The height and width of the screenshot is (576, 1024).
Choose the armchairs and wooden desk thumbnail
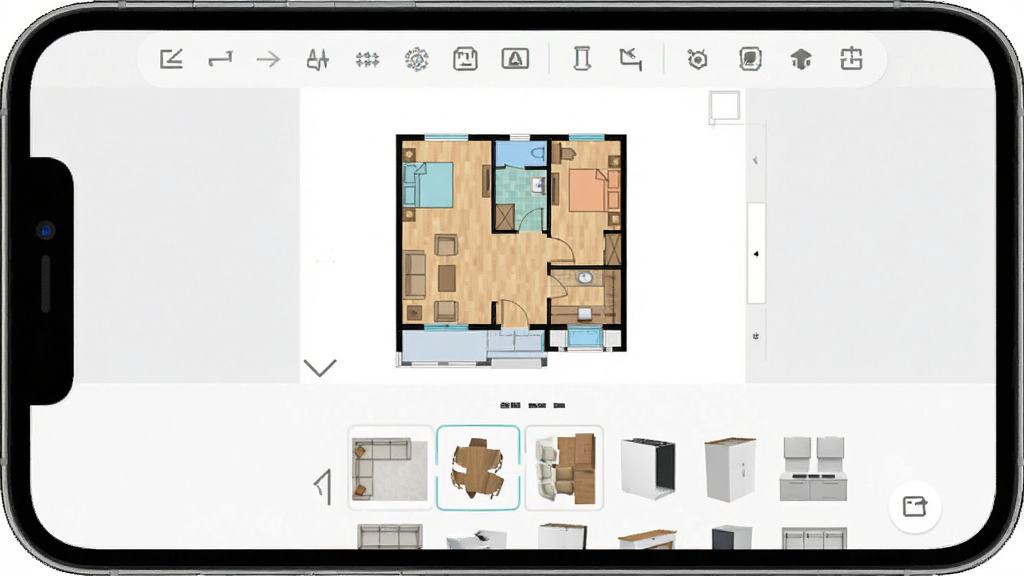point(564,468)
